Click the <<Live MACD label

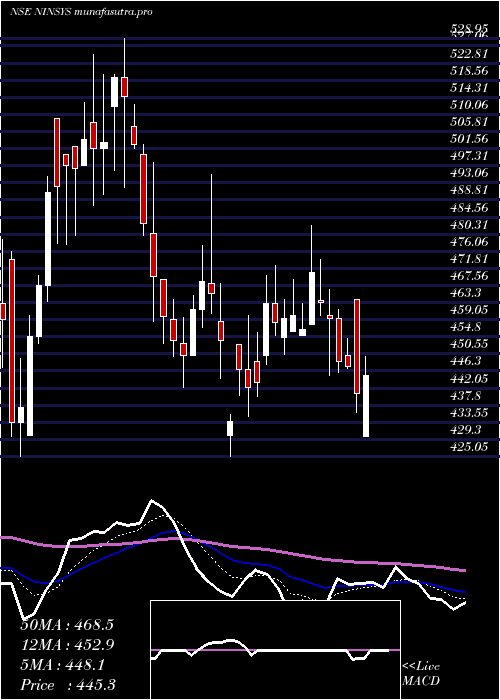click(x=421, y=674)
